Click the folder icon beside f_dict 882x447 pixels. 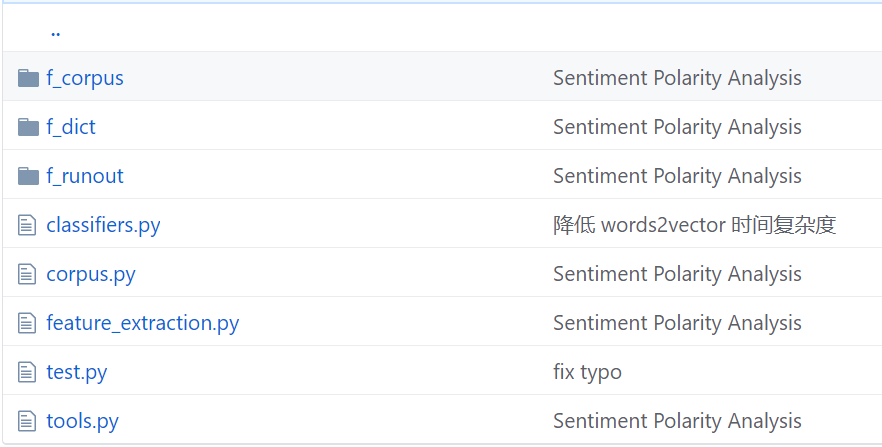28,127
